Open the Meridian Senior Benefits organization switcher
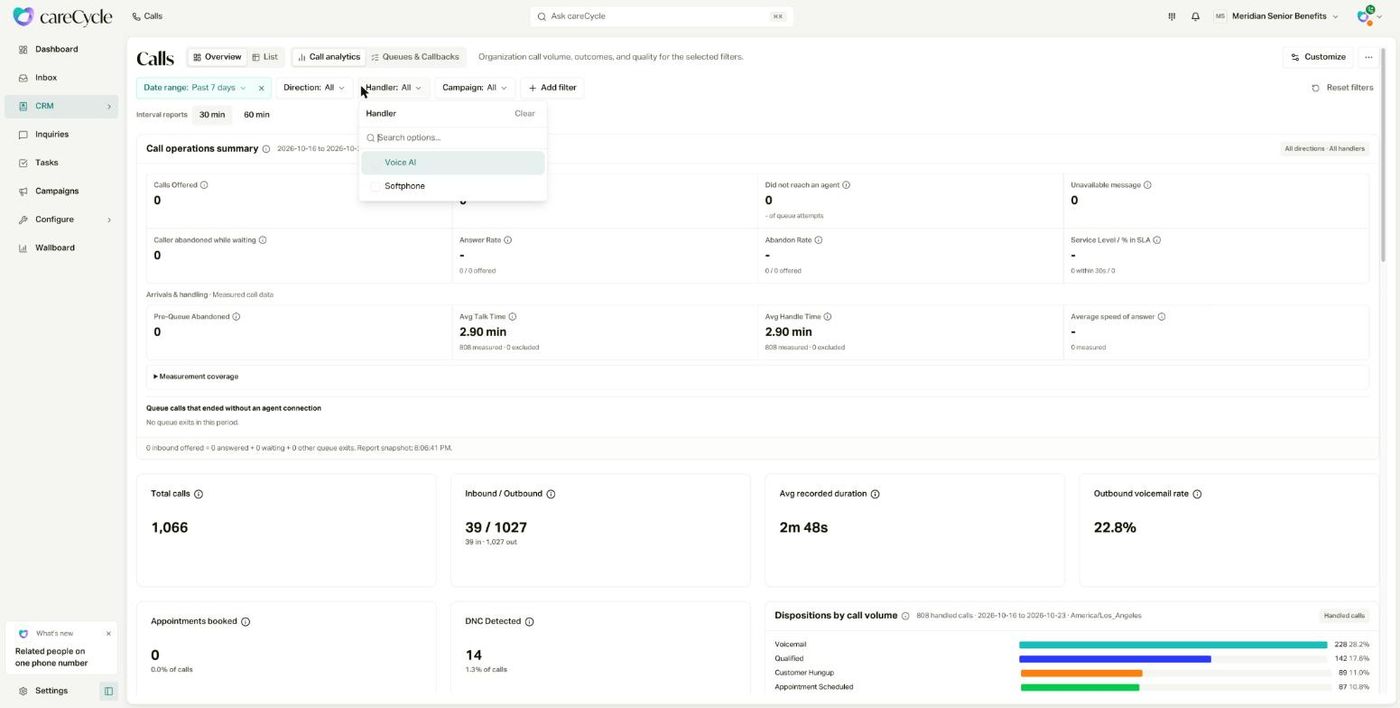The height and width of the screenshot is (708, 1400). coord(1276,16)
